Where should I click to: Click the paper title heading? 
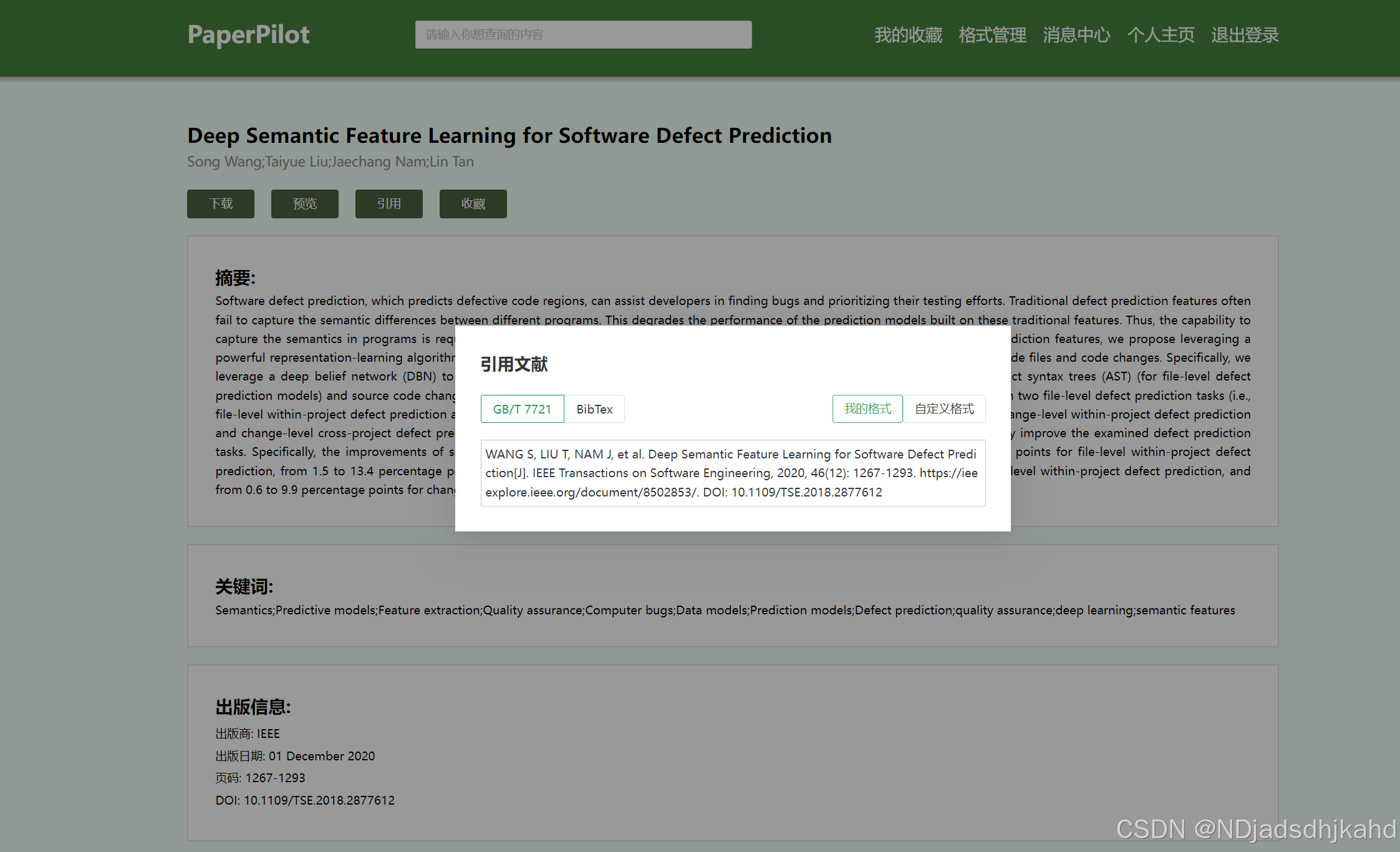(x=509, y=135)
